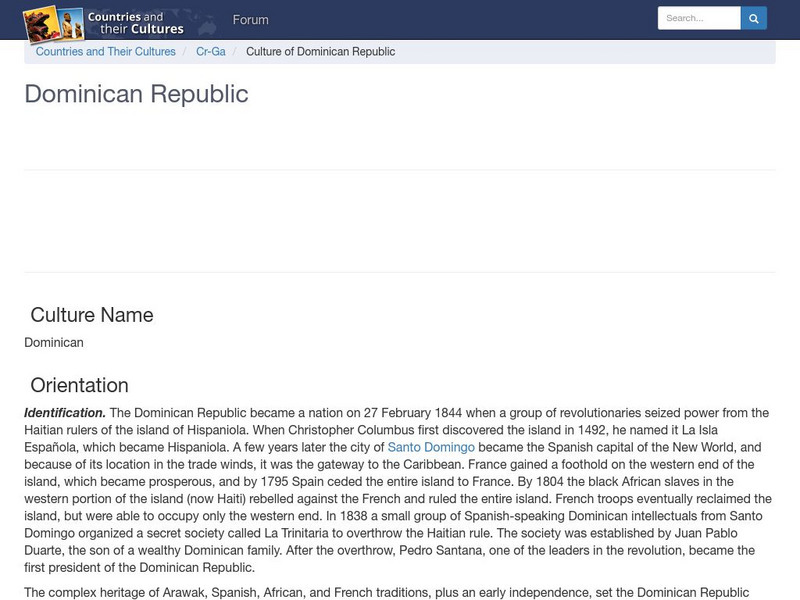This screenshot has width=800, height=600.
Task: Open the Countries and Their Cultures breadcrumb link
Action: tap(106, 52)
